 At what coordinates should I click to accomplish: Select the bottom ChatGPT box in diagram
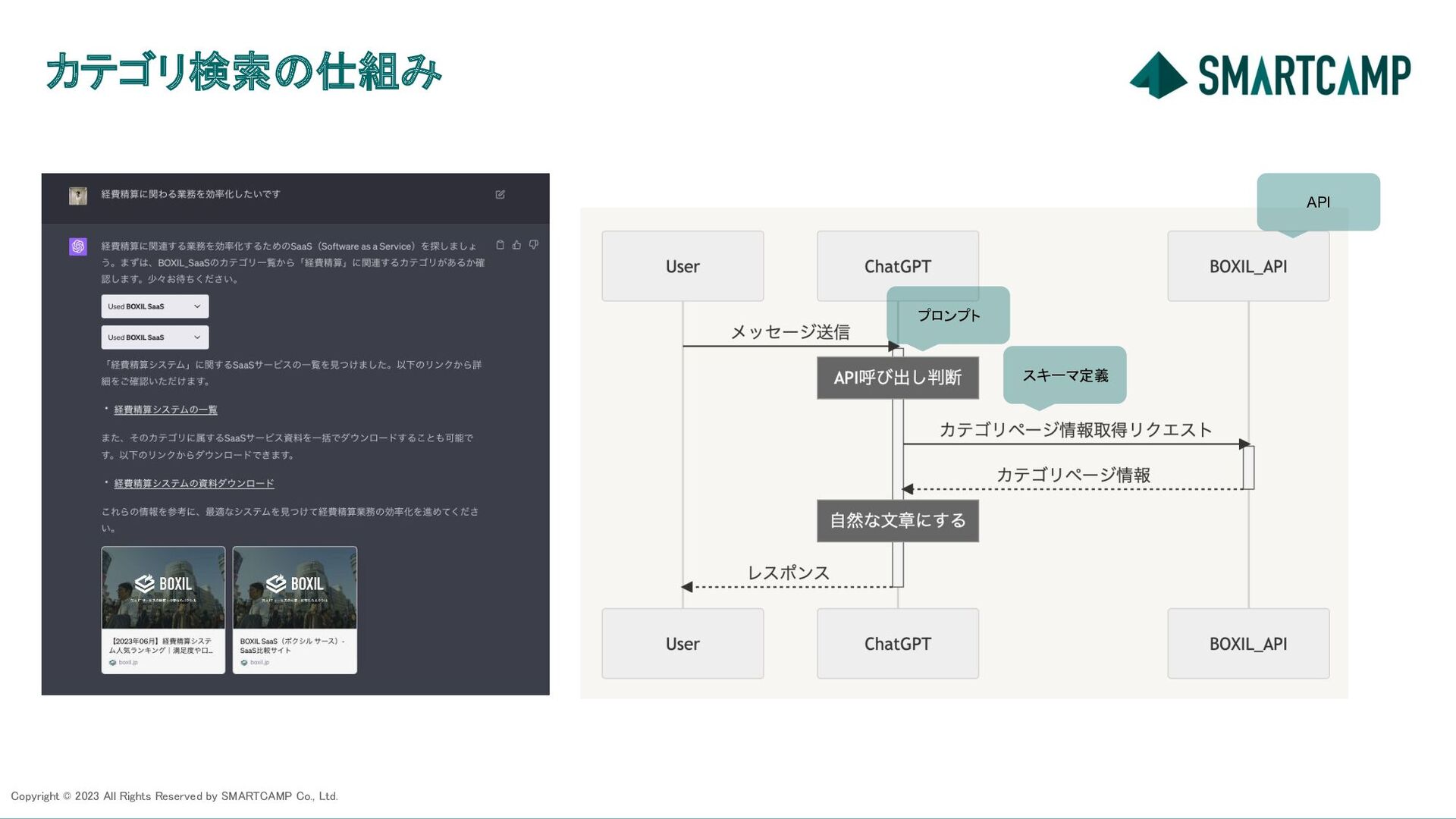pyautogui.click(x=898, y=644)
